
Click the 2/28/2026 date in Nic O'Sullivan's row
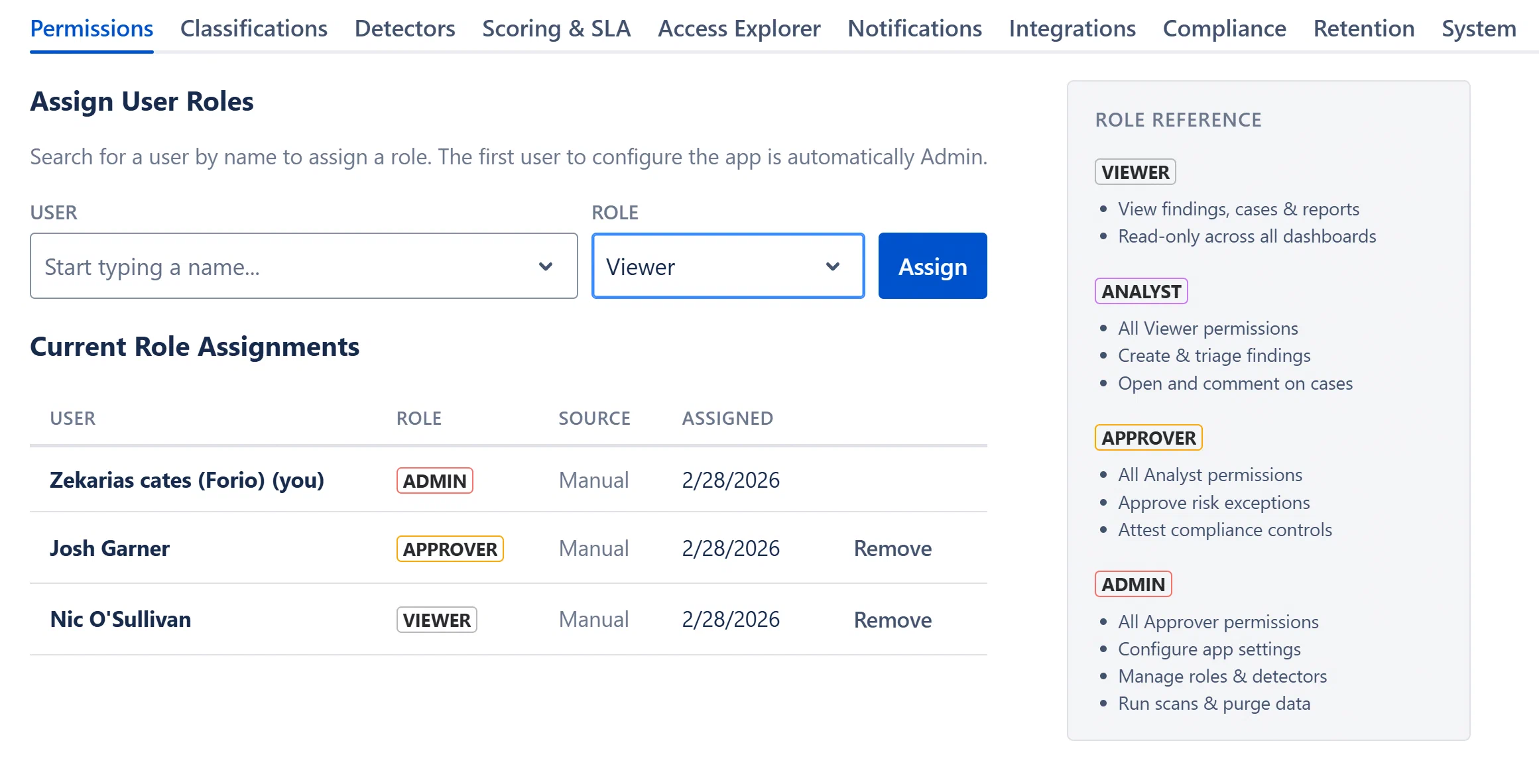[731, 619]
